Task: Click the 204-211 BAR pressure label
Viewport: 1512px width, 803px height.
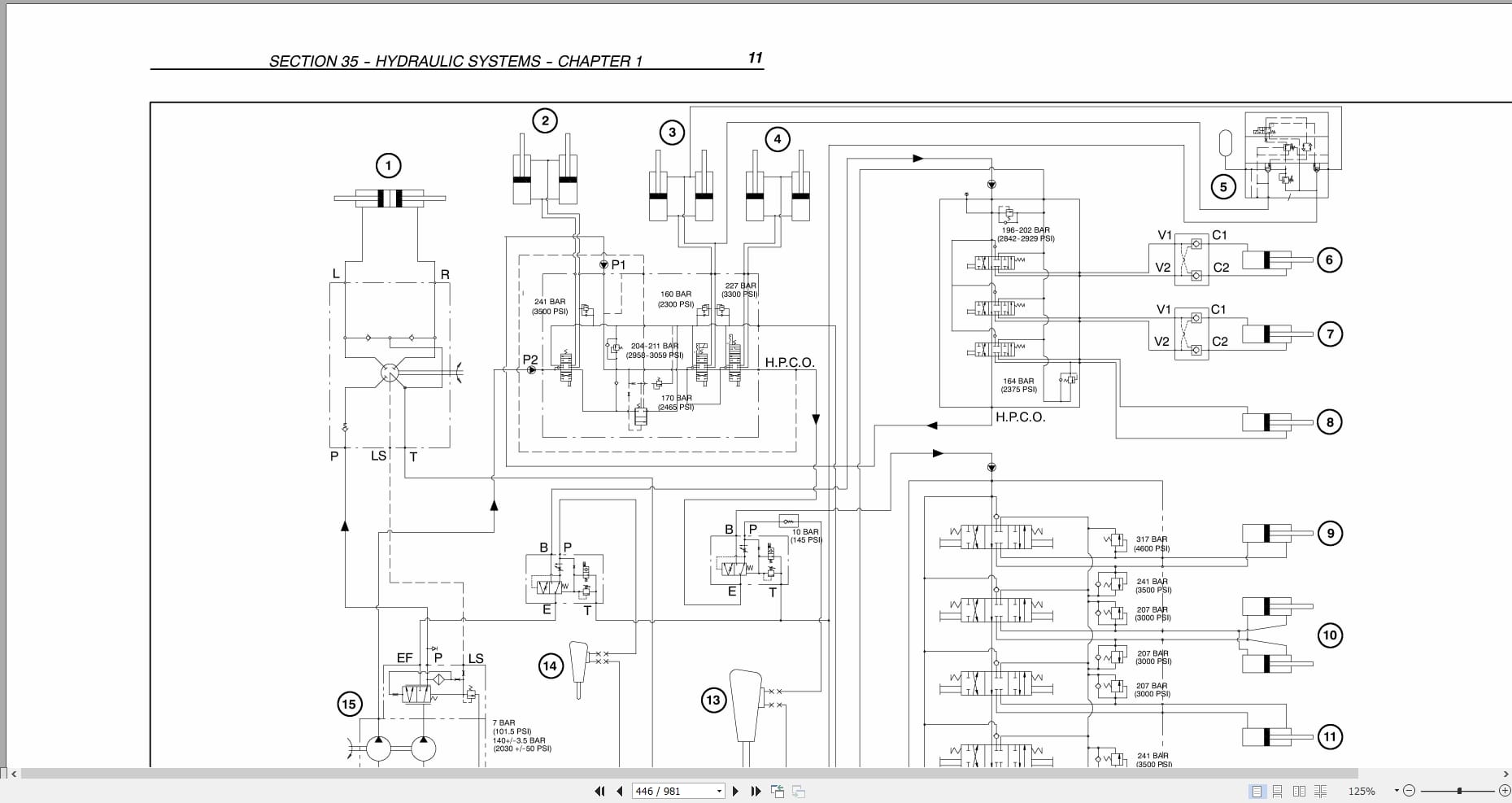Action: click(x=655, y=351)
